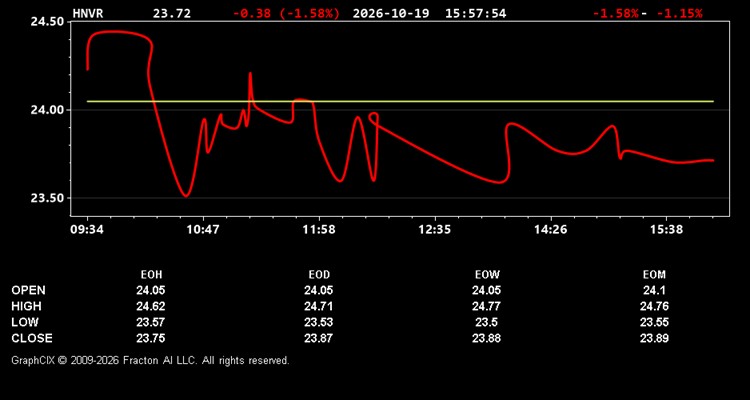
Task: Select the EOW close value 23.88
Action: tap(487, 338)
